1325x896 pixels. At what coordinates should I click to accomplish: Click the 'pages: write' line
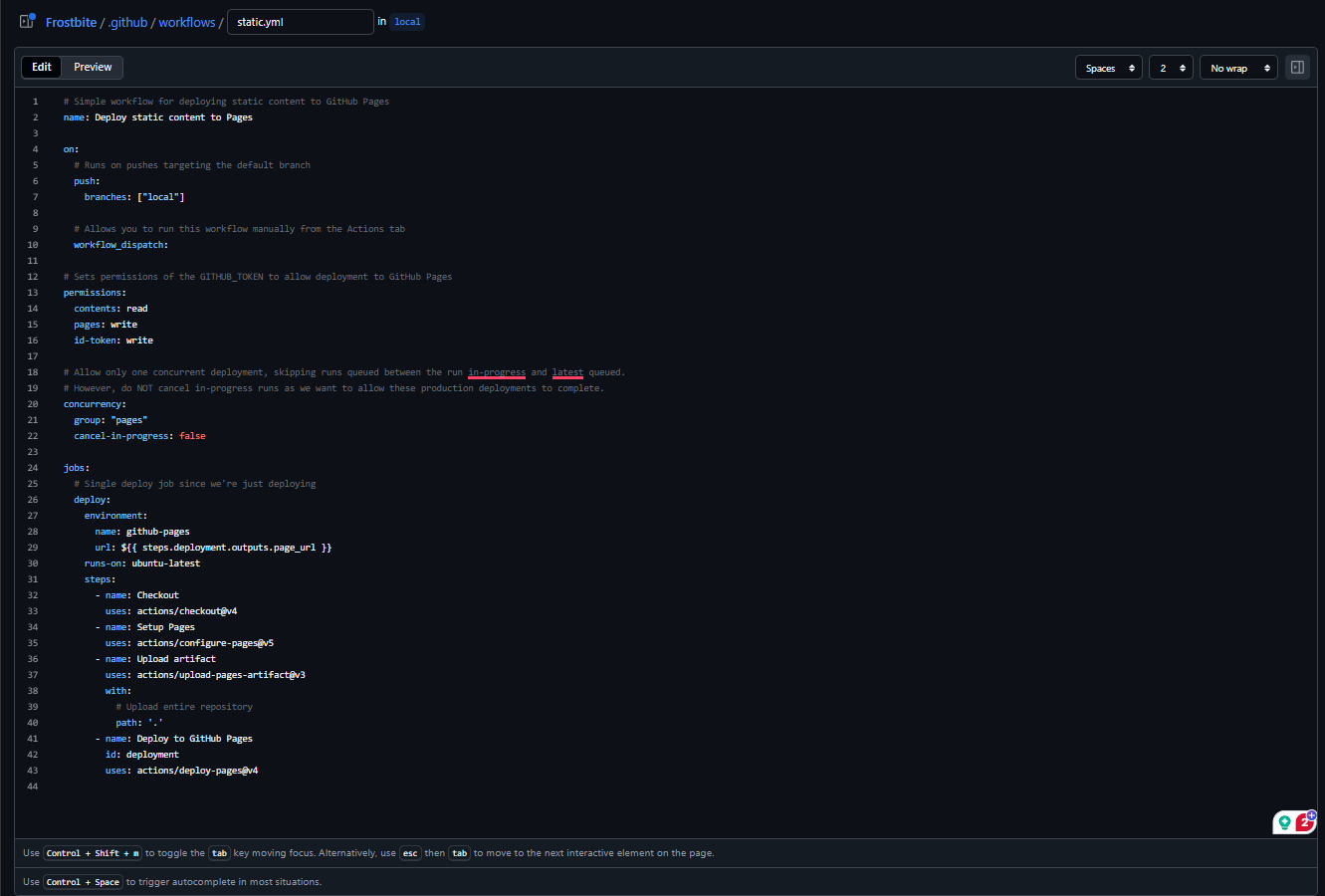(106, 325)
